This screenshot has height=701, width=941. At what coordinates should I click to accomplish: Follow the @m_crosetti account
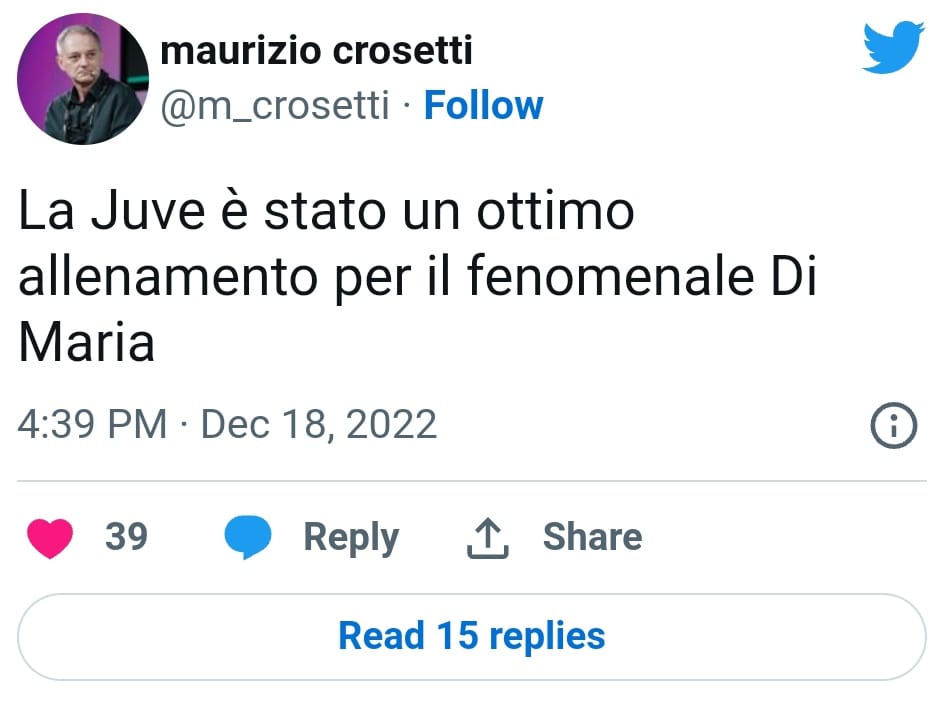pos(483,105)
